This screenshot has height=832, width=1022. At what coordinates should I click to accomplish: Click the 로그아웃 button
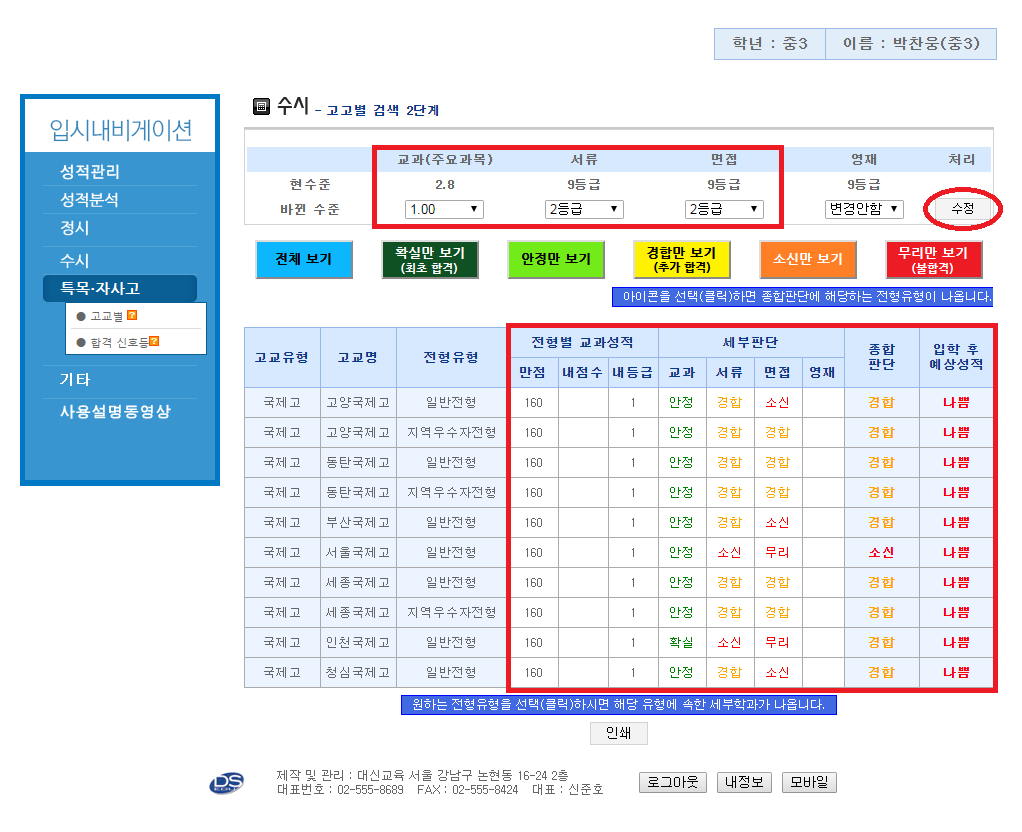point(673,782)
